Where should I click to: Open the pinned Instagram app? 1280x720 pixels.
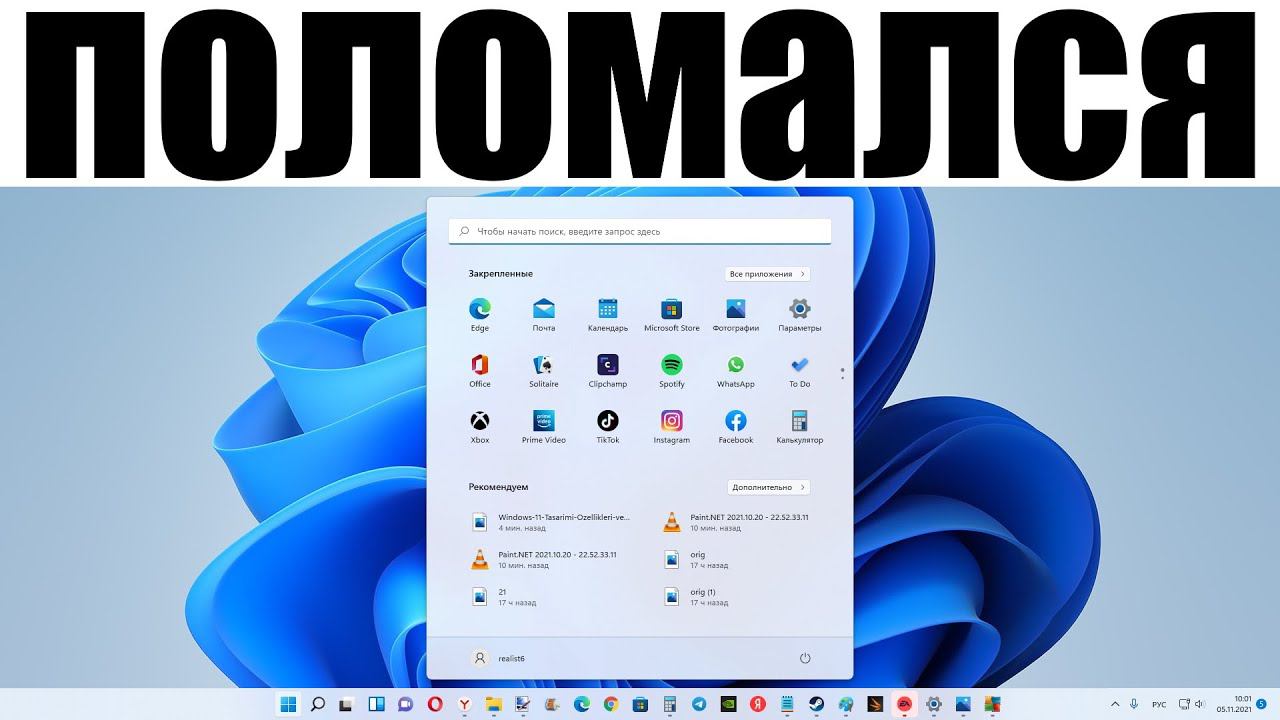coord(672,426)
